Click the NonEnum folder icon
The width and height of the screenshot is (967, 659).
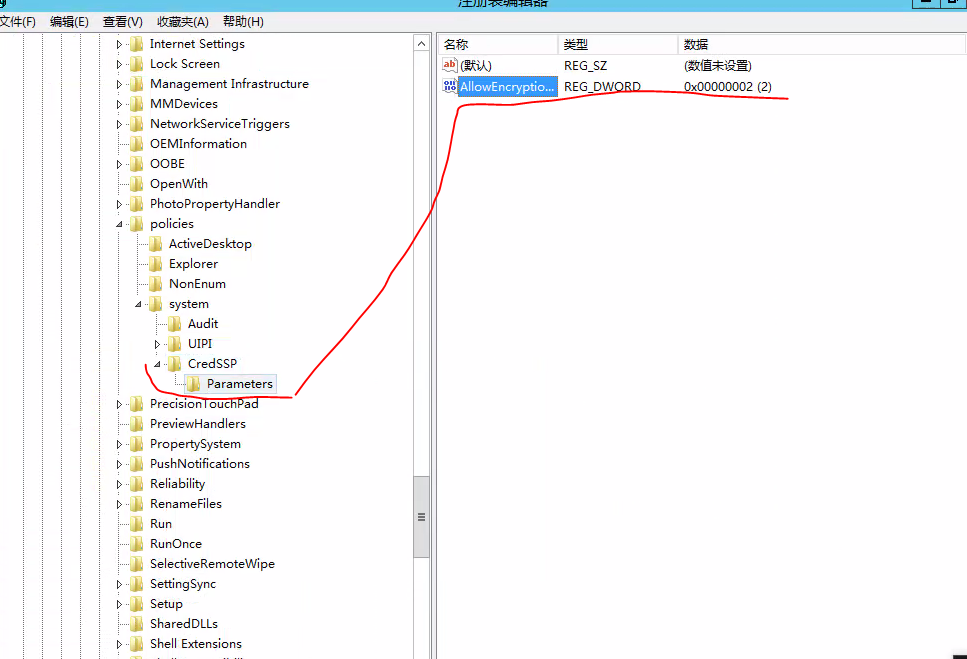155,284
